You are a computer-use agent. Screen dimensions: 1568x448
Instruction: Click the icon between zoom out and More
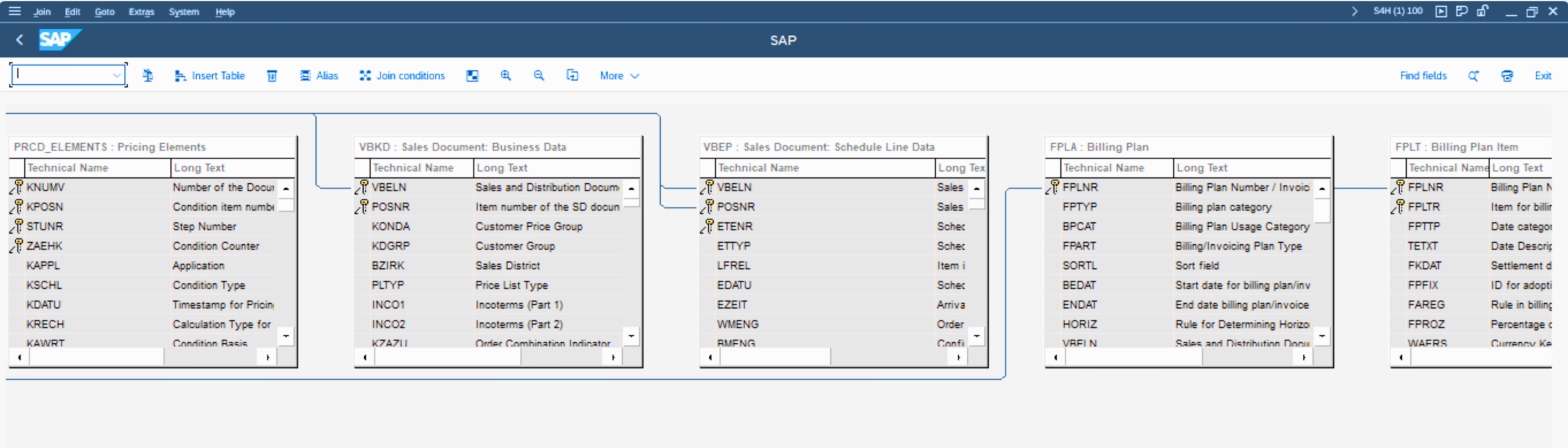click(572, 75)
